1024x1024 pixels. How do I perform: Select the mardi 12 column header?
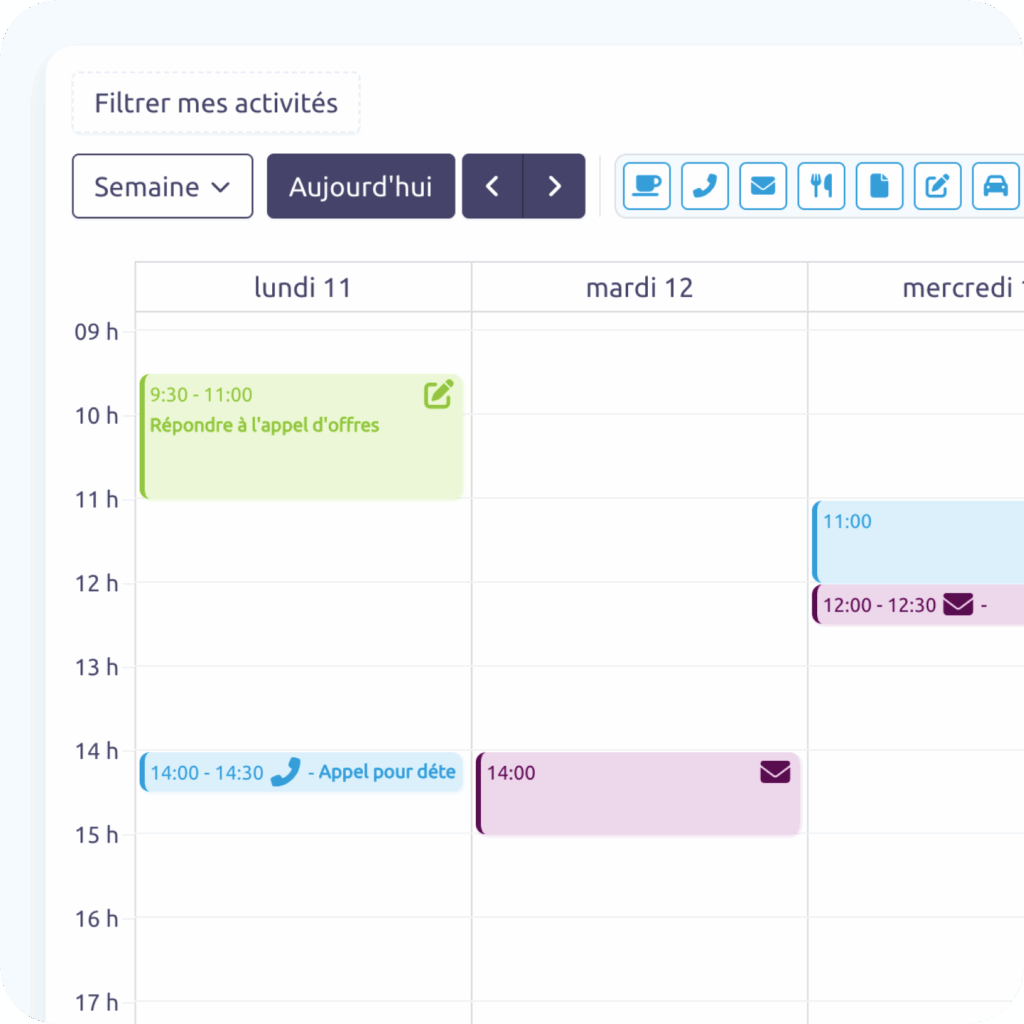pos(639,288)
